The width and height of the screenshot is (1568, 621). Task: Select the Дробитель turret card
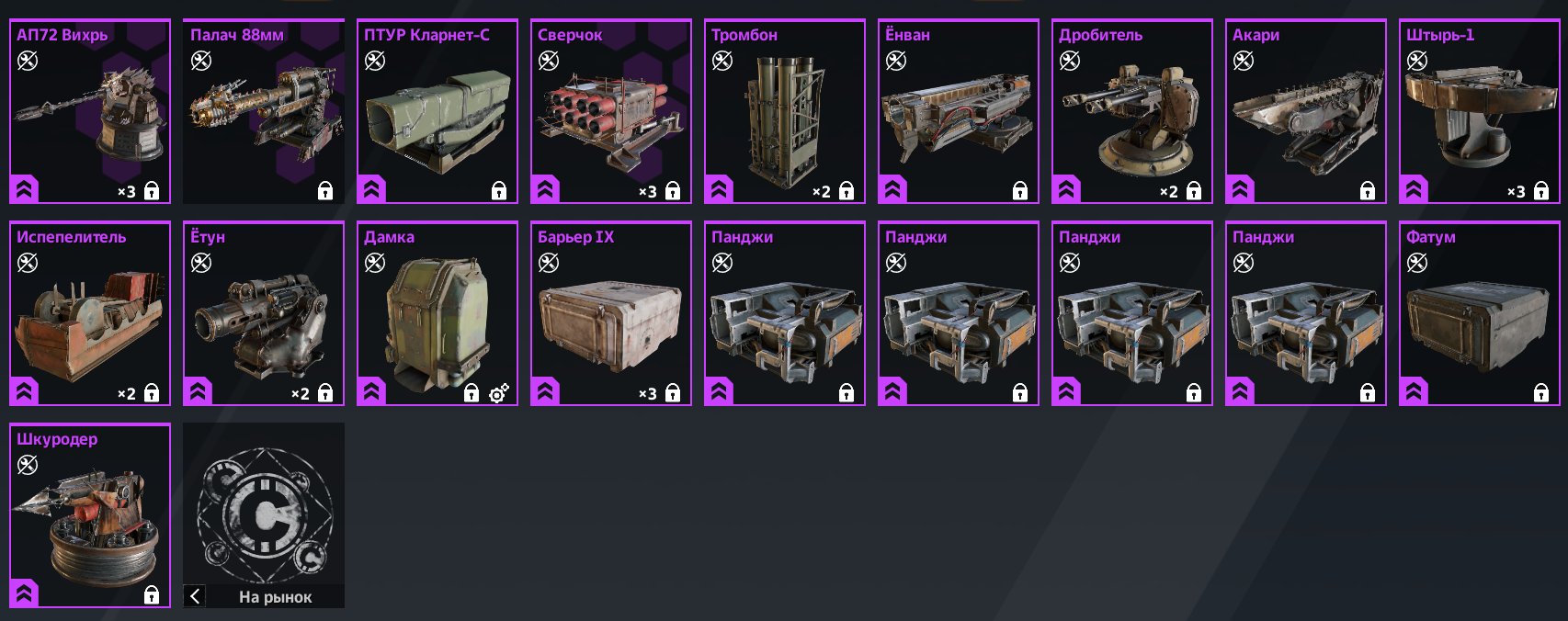click(x=1132, y=111)
